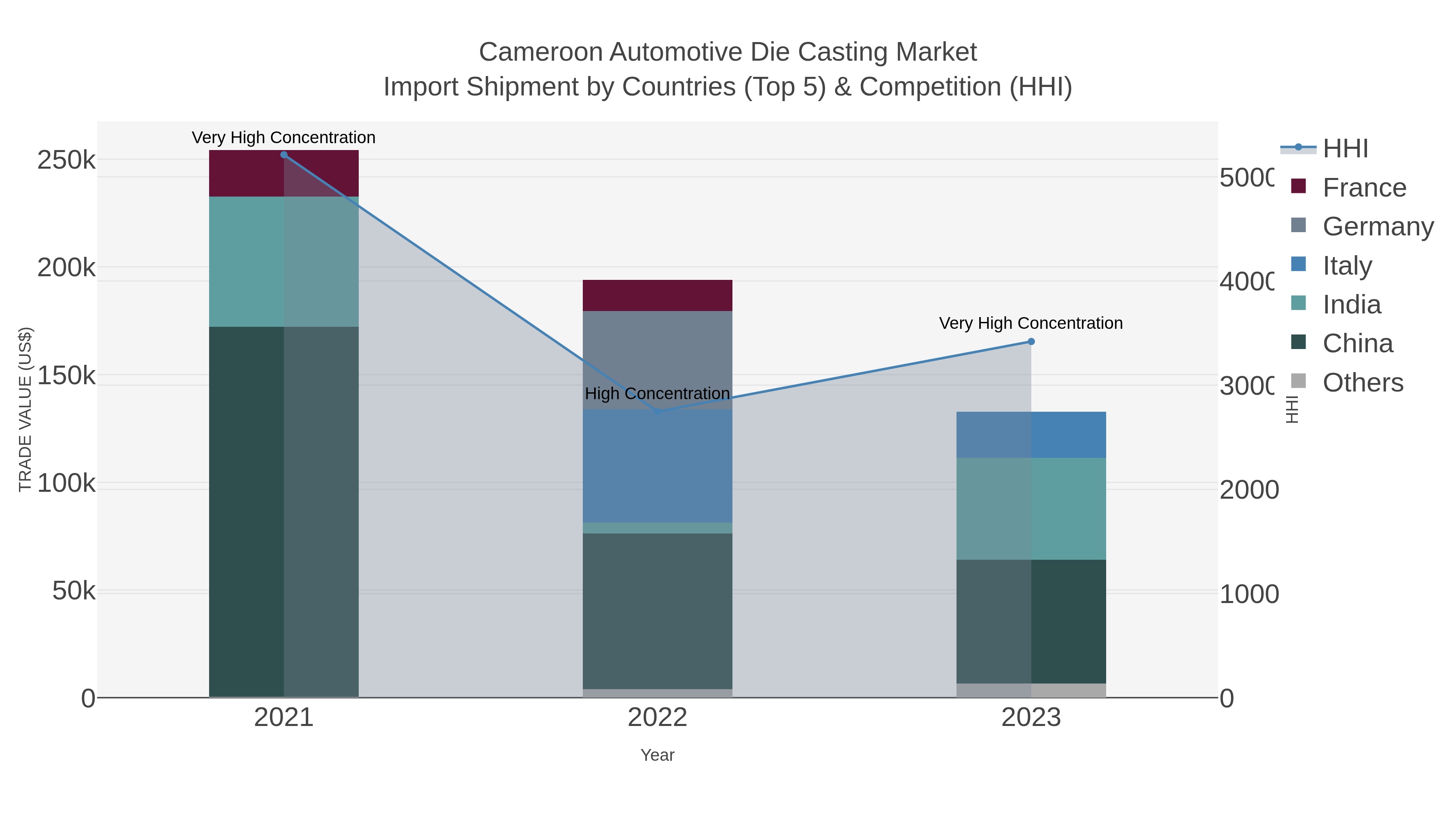Viewport: 1456px width, 819px height.
Task: Click the 2021 x-axis label
Action: tap(284, 718)
